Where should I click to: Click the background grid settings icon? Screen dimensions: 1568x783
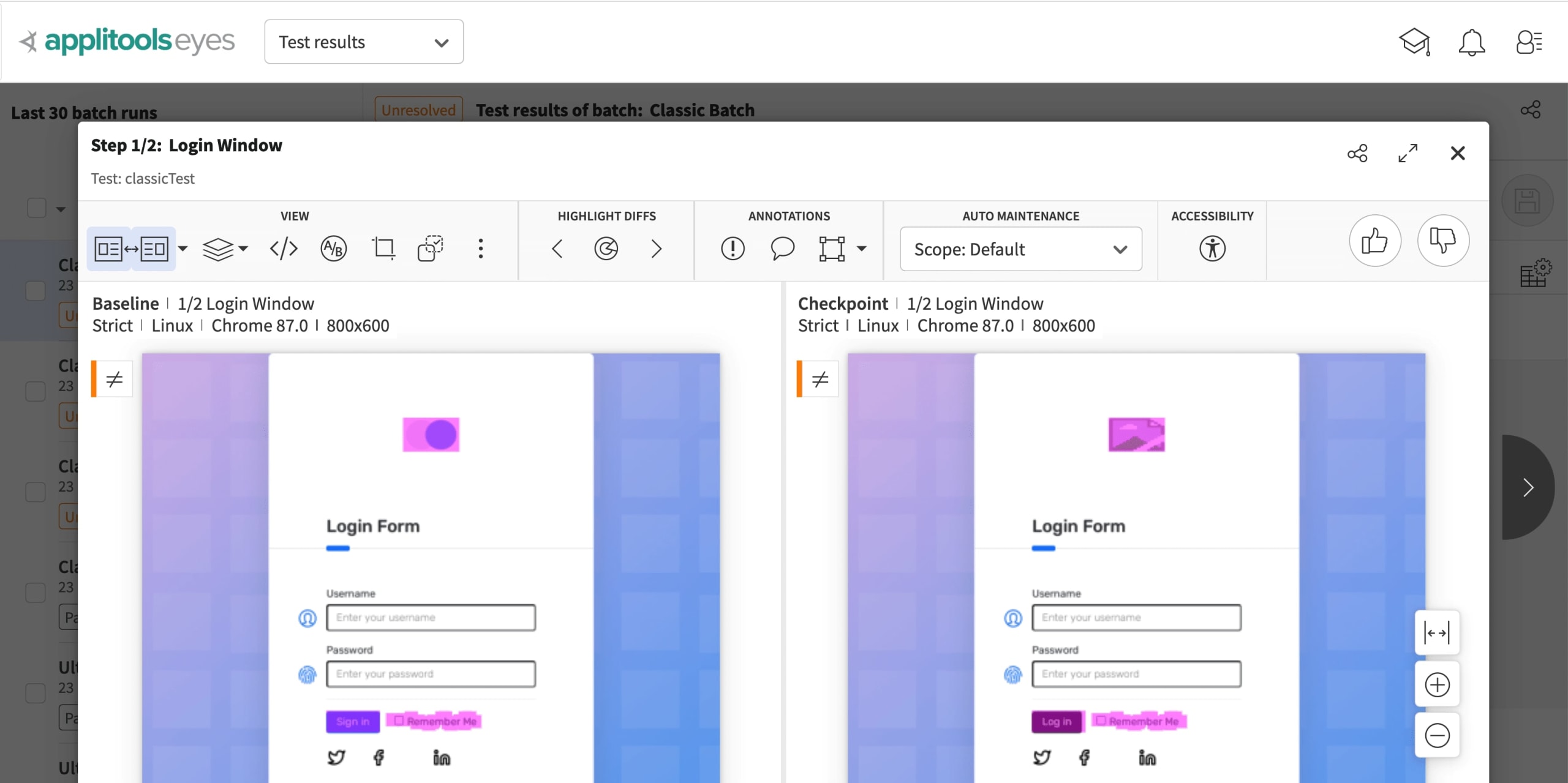pos(1535,273)
